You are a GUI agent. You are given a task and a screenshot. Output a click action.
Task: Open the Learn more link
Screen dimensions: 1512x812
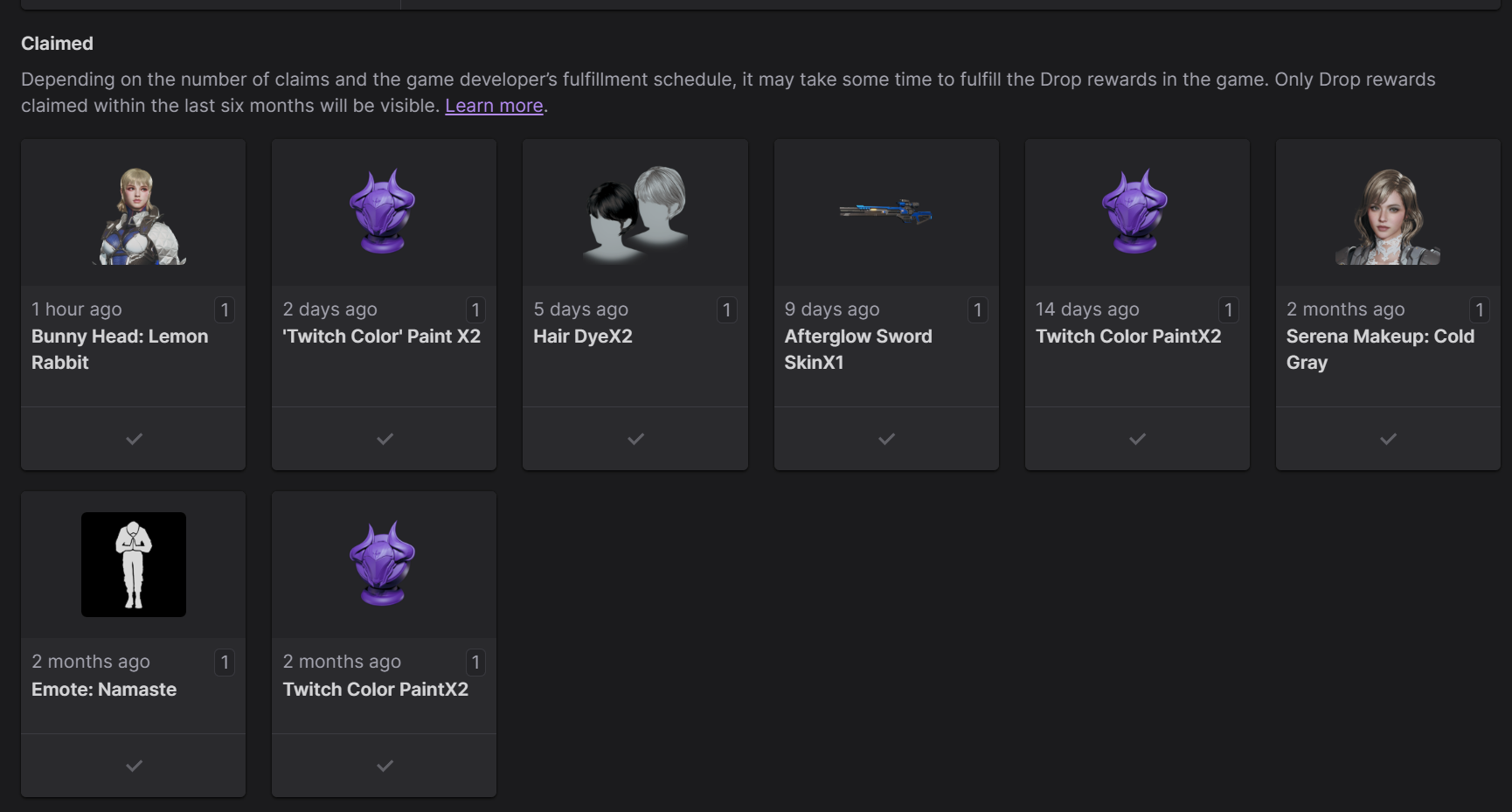click(494, 106)
